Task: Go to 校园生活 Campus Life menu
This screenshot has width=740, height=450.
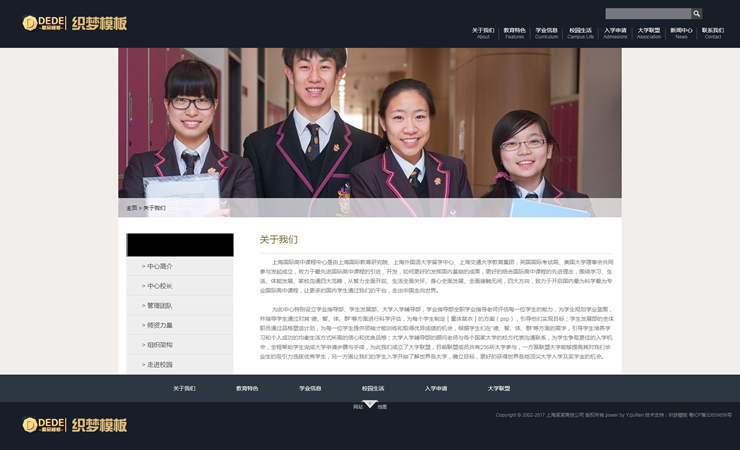Action: [580, 33]
